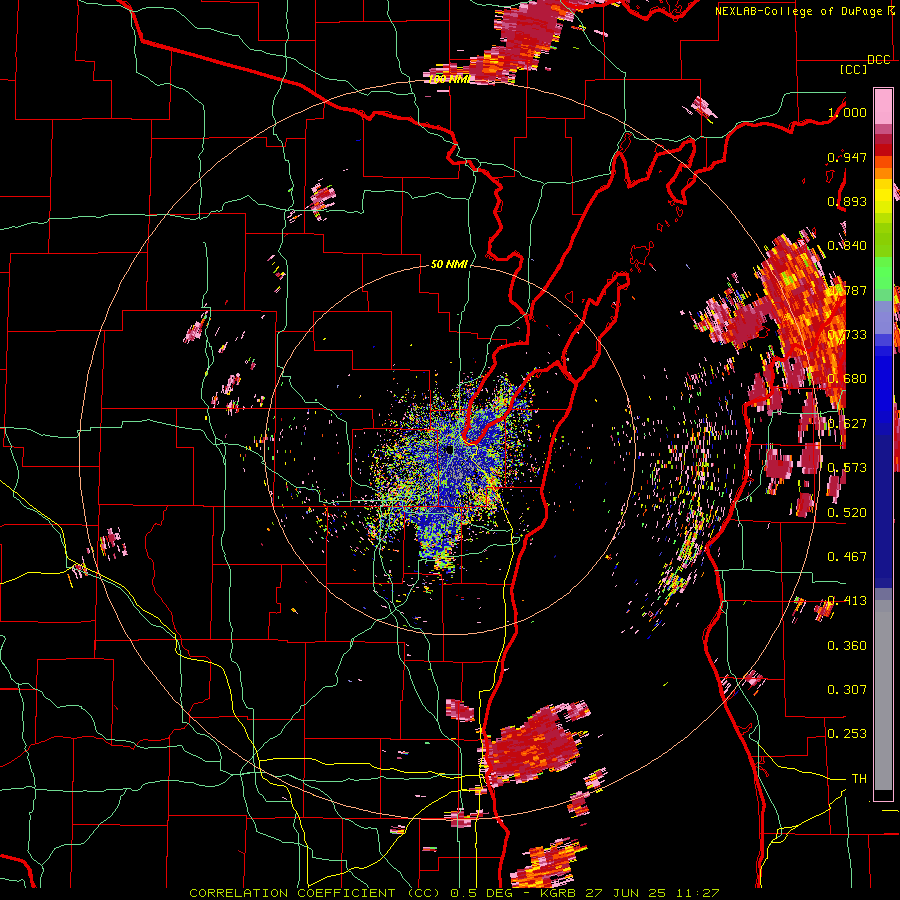
Task: Click the Correlation Coefficient KGRB caption text
Action: [x=454, y=893]
